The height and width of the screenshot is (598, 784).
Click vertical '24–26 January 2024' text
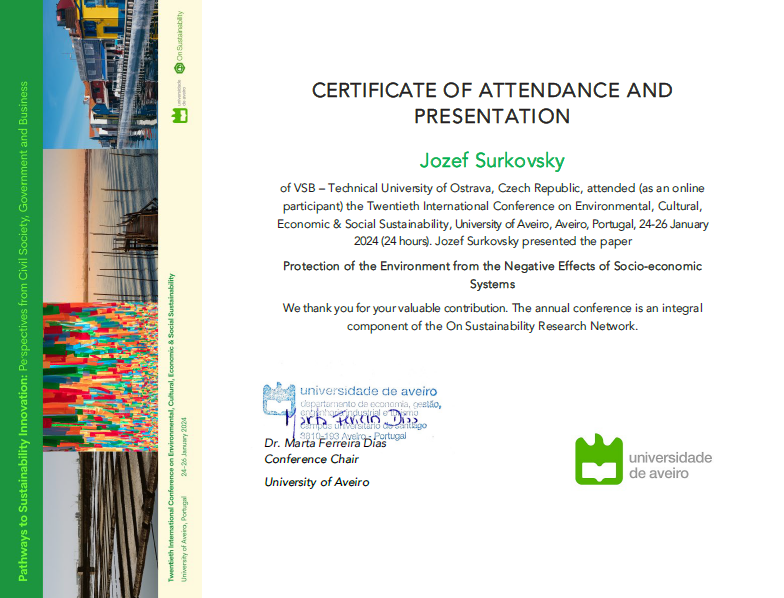pyautogui.click(x=184, y=446)
